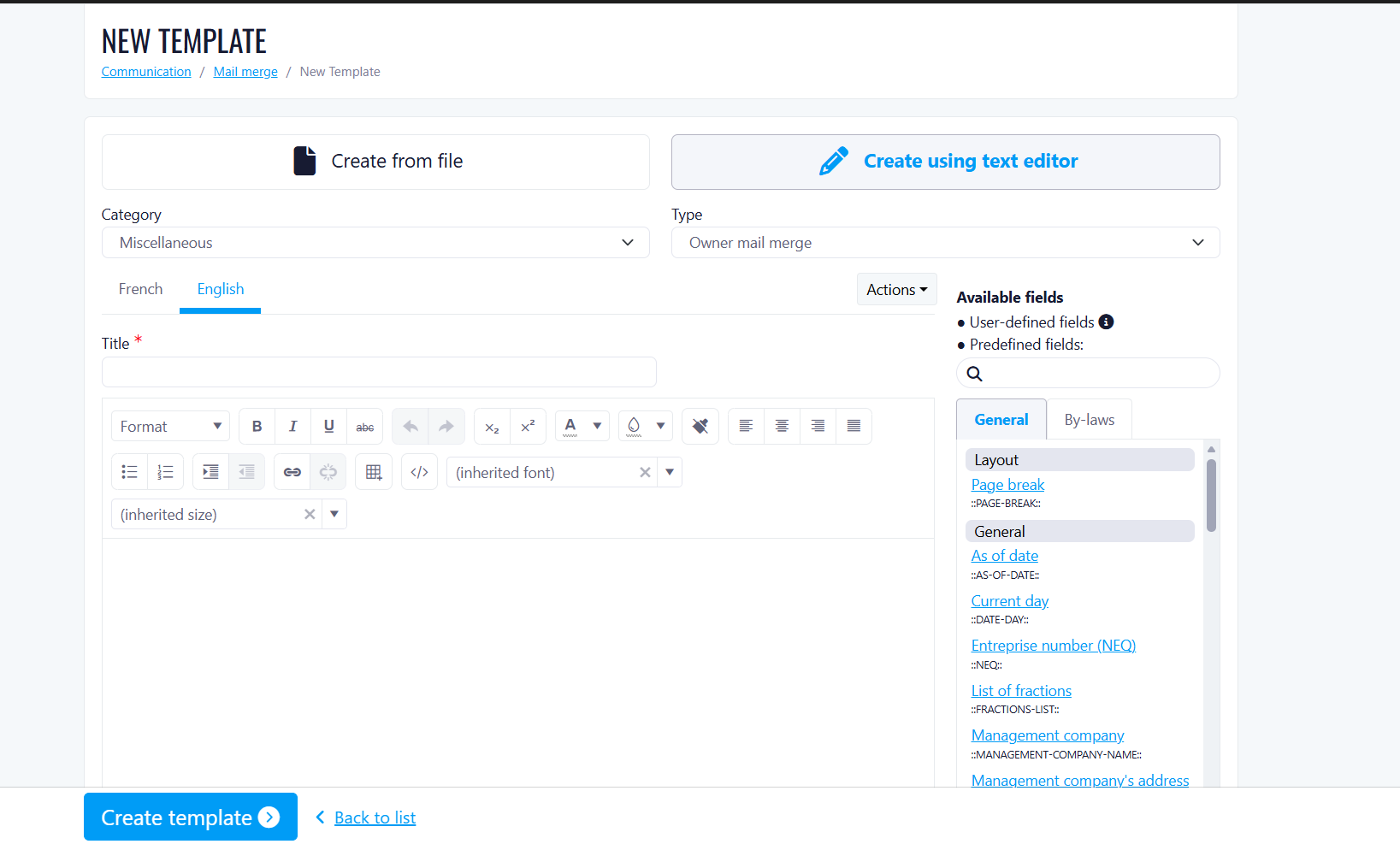Click the clean formatting icon

(x=700, y=426)
